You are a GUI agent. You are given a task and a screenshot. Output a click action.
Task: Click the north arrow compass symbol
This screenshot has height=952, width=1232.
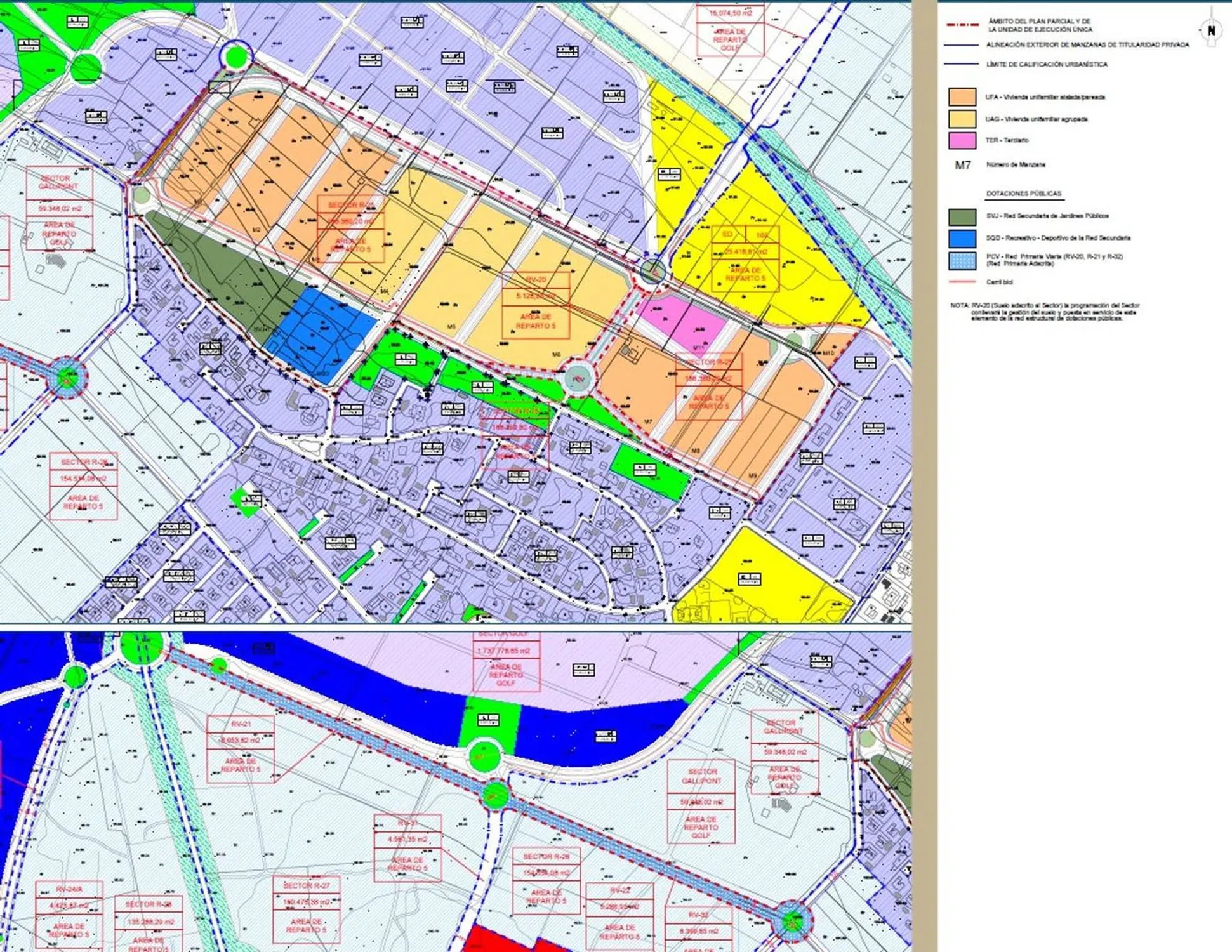[1211, 30]
